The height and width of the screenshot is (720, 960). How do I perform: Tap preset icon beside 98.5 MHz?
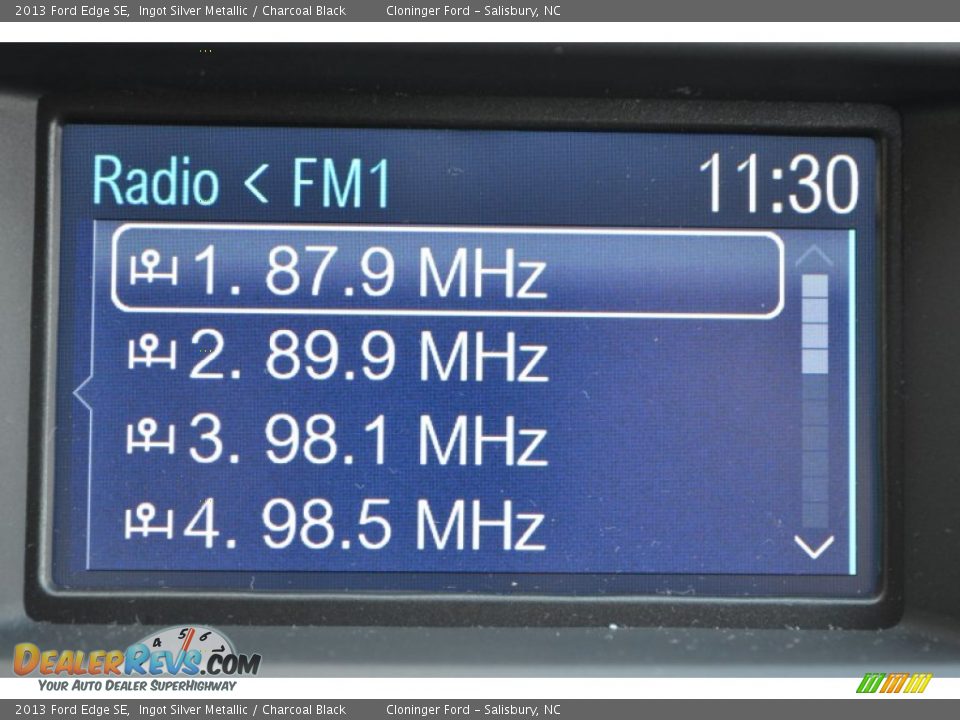pos(149,521)
